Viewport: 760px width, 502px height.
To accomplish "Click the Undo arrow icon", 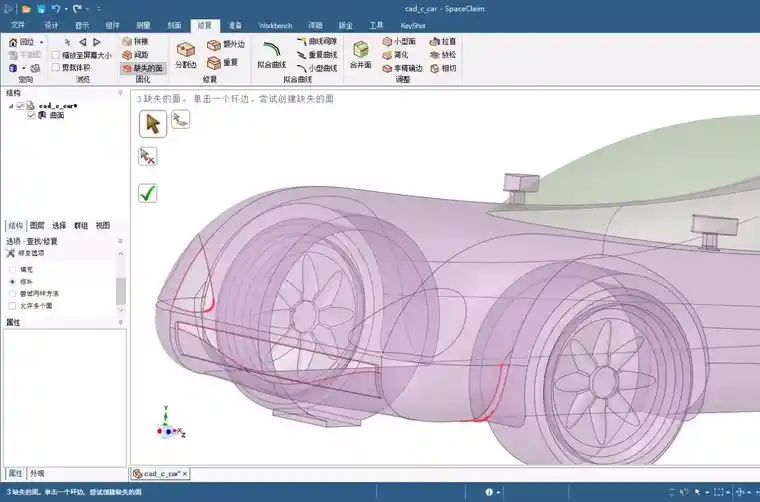I will (x=56, y=9).
